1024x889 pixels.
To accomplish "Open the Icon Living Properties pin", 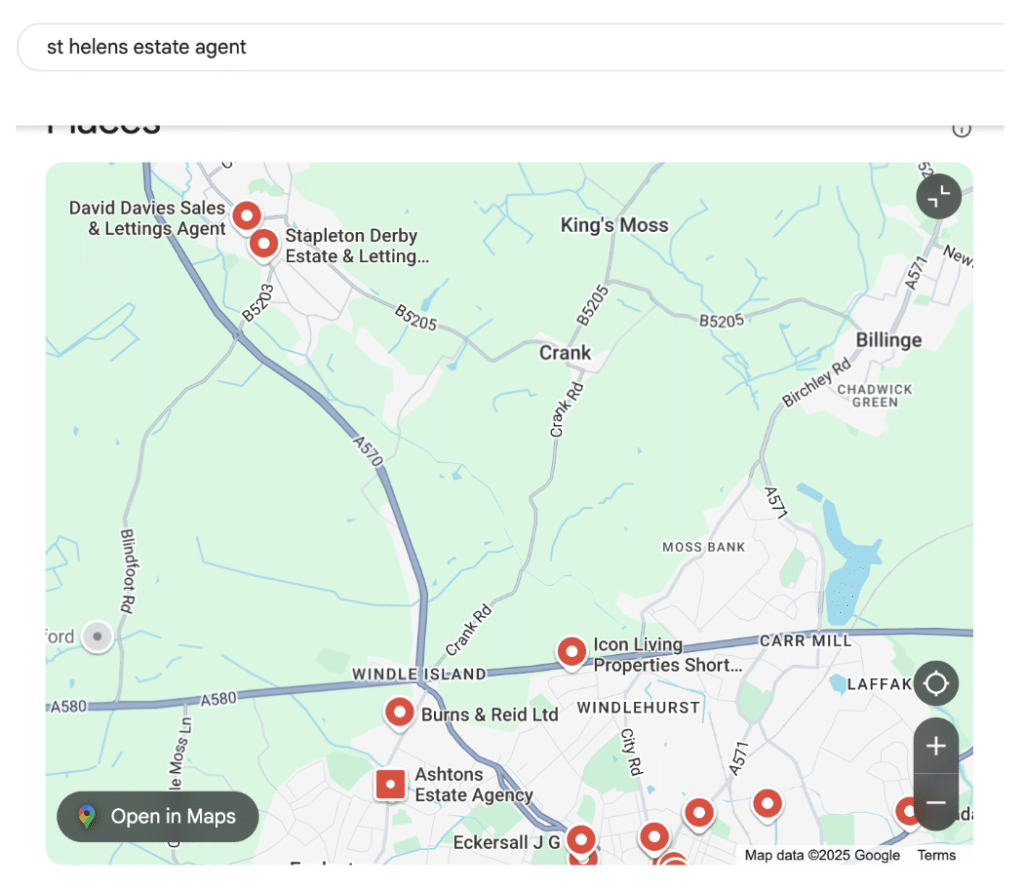I will click(571, 652).
